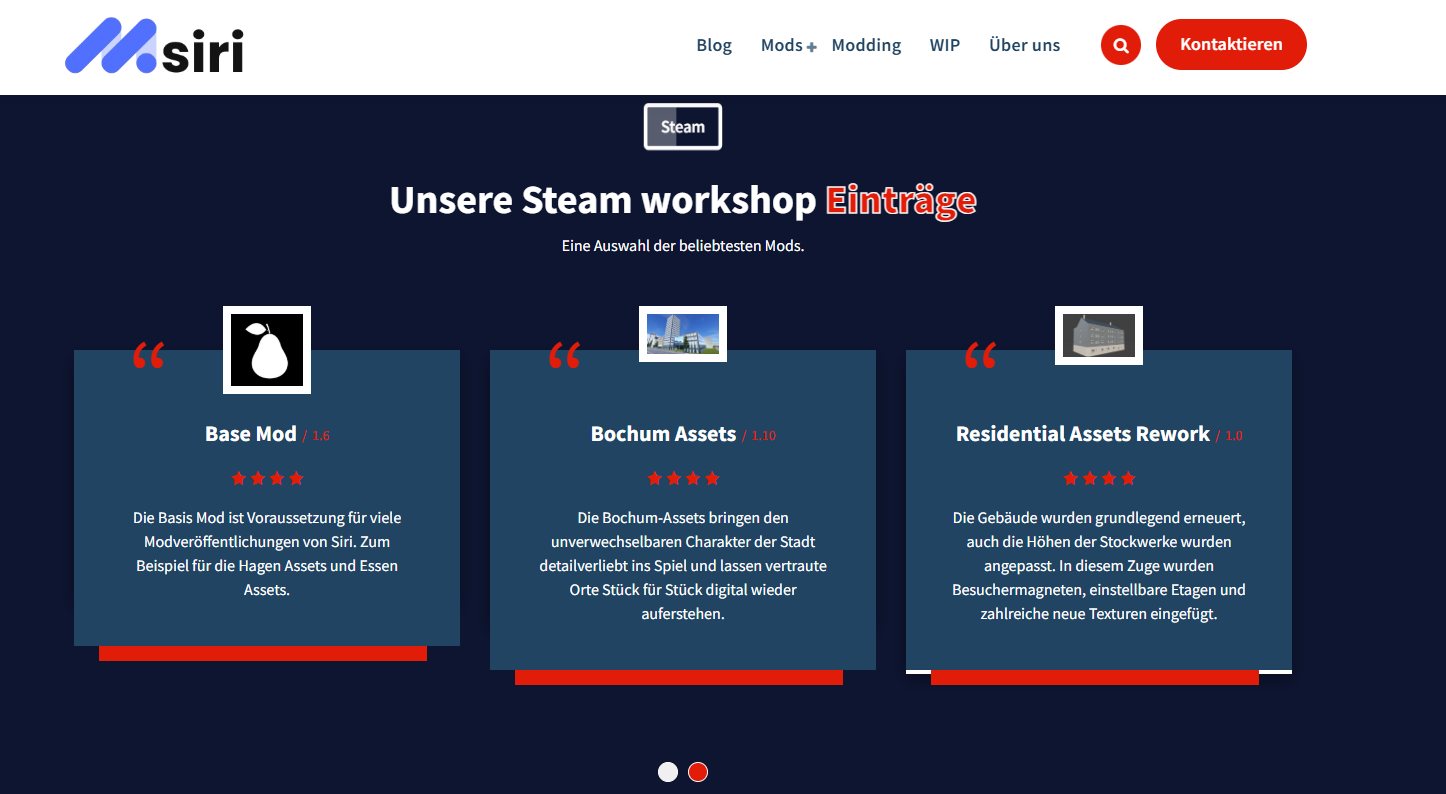Select the second red carousel dot
This screenshot has height=794, width=1446.
[x=698, y=772]
